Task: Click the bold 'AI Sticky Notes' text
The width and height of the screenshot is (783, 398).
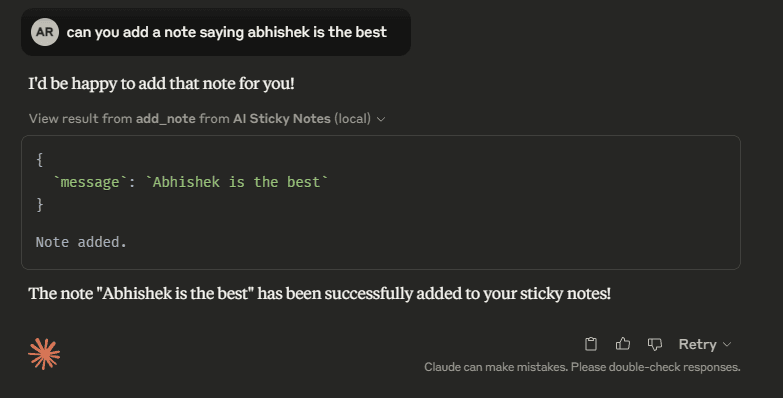Action: [282, 118]
